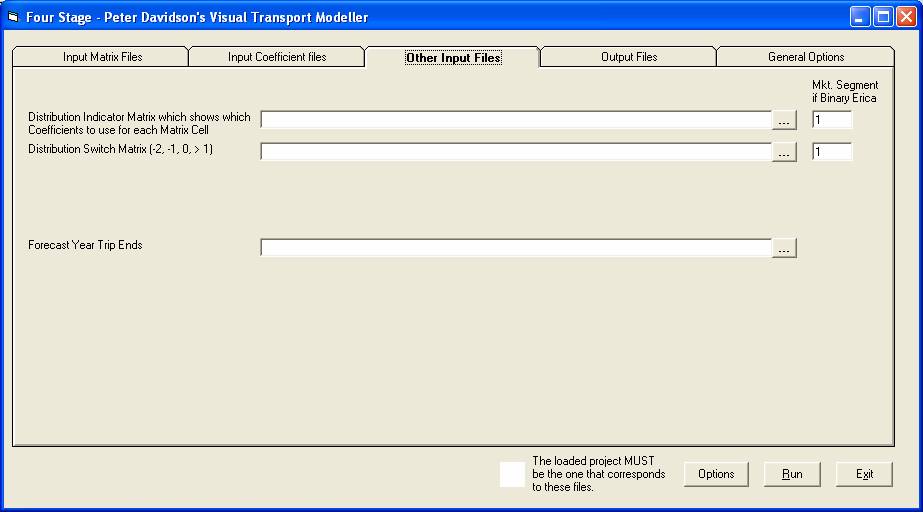This screenshot has height=512, width=923.
Task: Close the Four Stage window
Action: [x=907, y=17]
